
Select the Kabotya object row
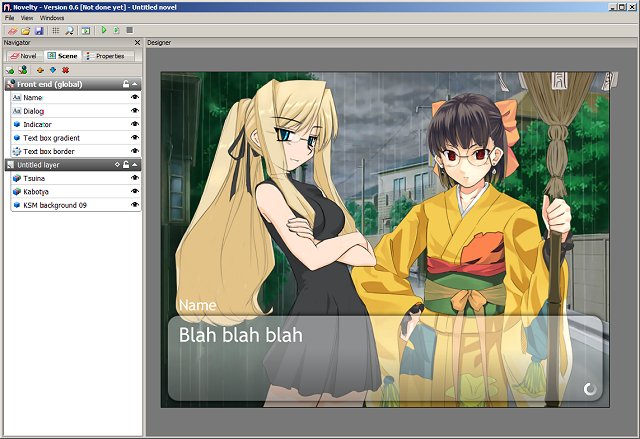point(76,191)
